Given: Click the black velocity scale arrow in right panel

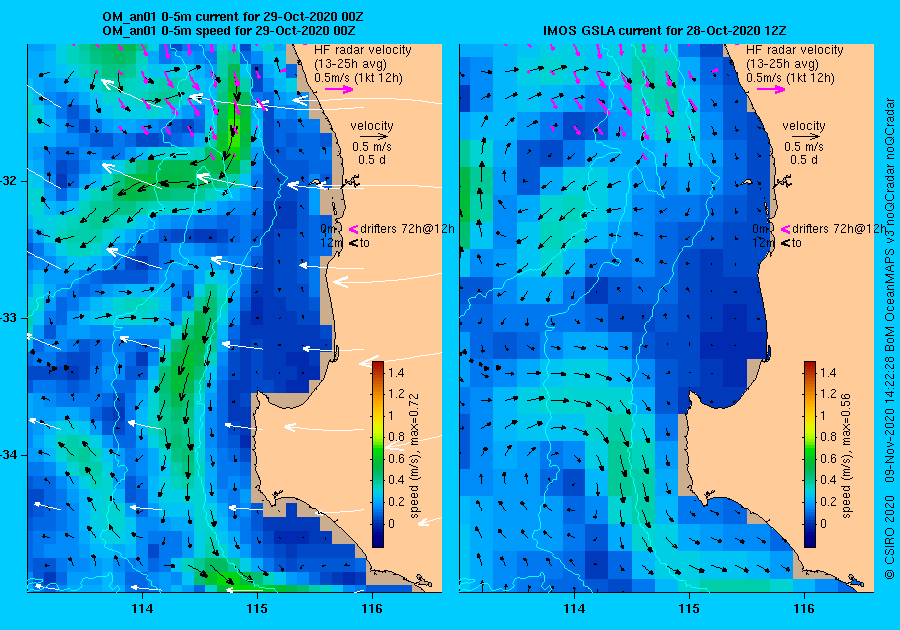Looking at the screenshot, I should coord(806,137).
